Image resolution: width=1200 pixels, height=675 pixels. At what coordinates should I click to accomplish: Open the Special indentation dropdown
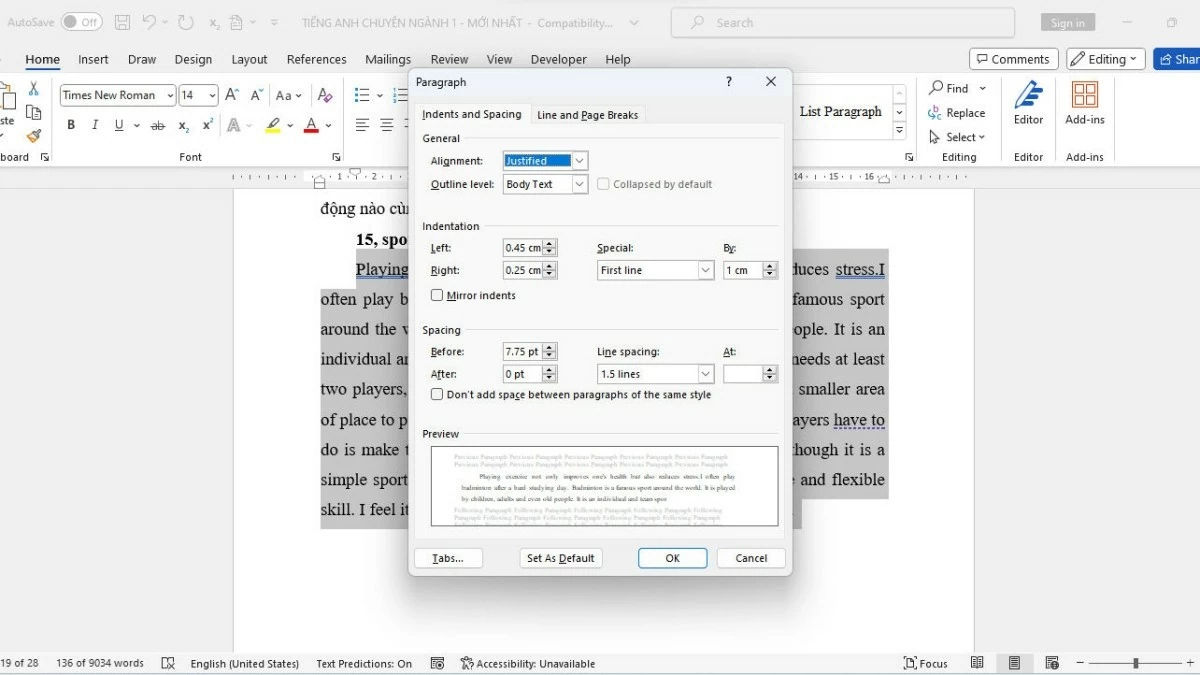click(705, 270)
